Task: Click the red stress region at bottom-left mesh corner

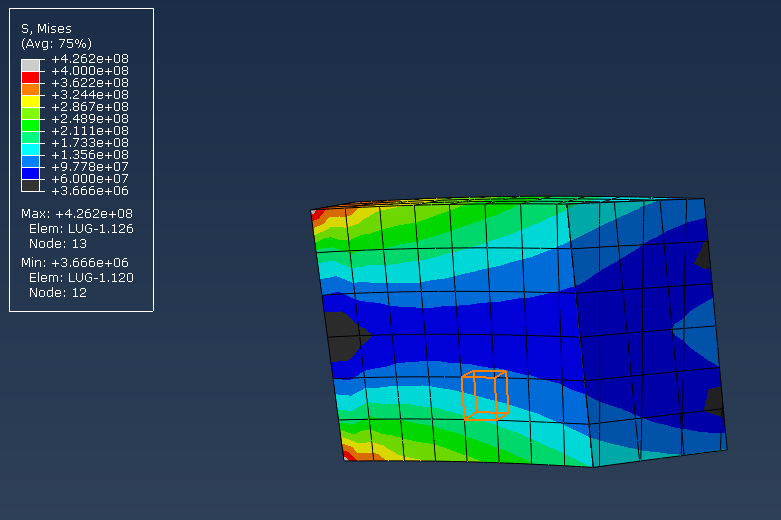Action: pyautogui.click(x=349, y=454)
